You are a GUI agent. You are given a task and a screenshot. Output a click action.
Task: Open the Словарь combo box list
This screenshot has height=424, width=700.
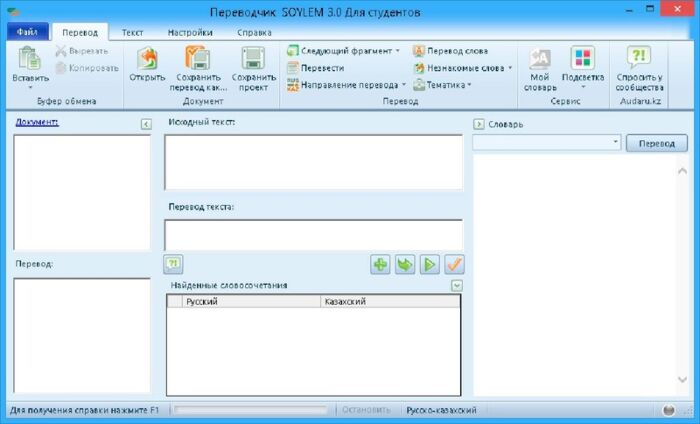point(615,143)
